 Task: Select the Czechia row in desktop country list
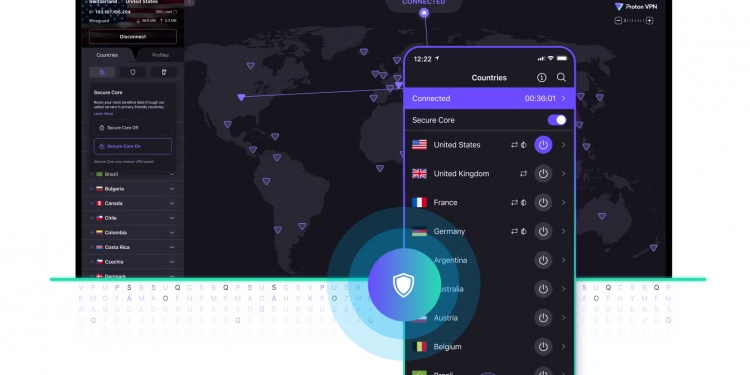[x=132, y=262]
